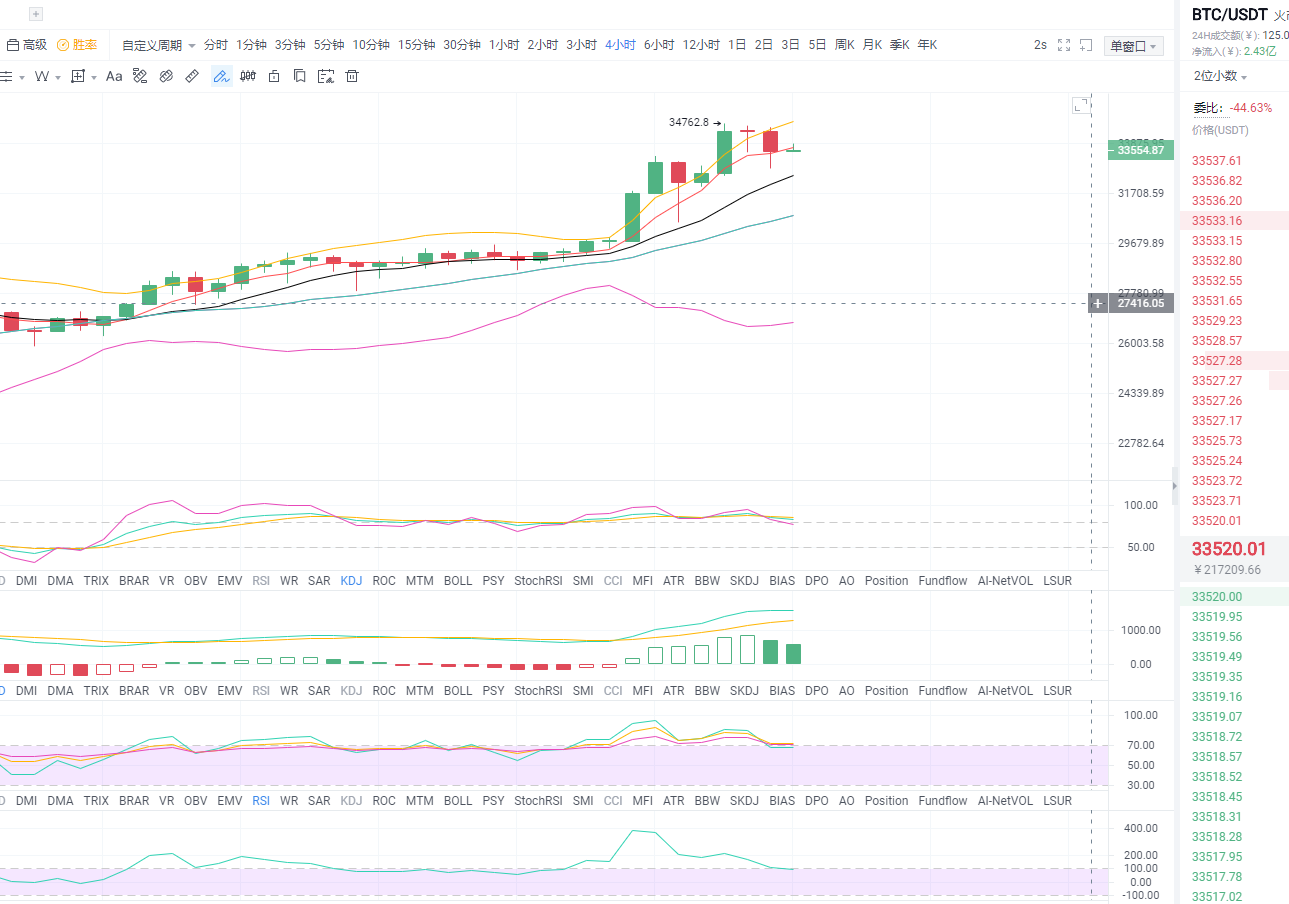Click the screenshot annotation icon
The image size is (1289, 904).
click(326, 75)
